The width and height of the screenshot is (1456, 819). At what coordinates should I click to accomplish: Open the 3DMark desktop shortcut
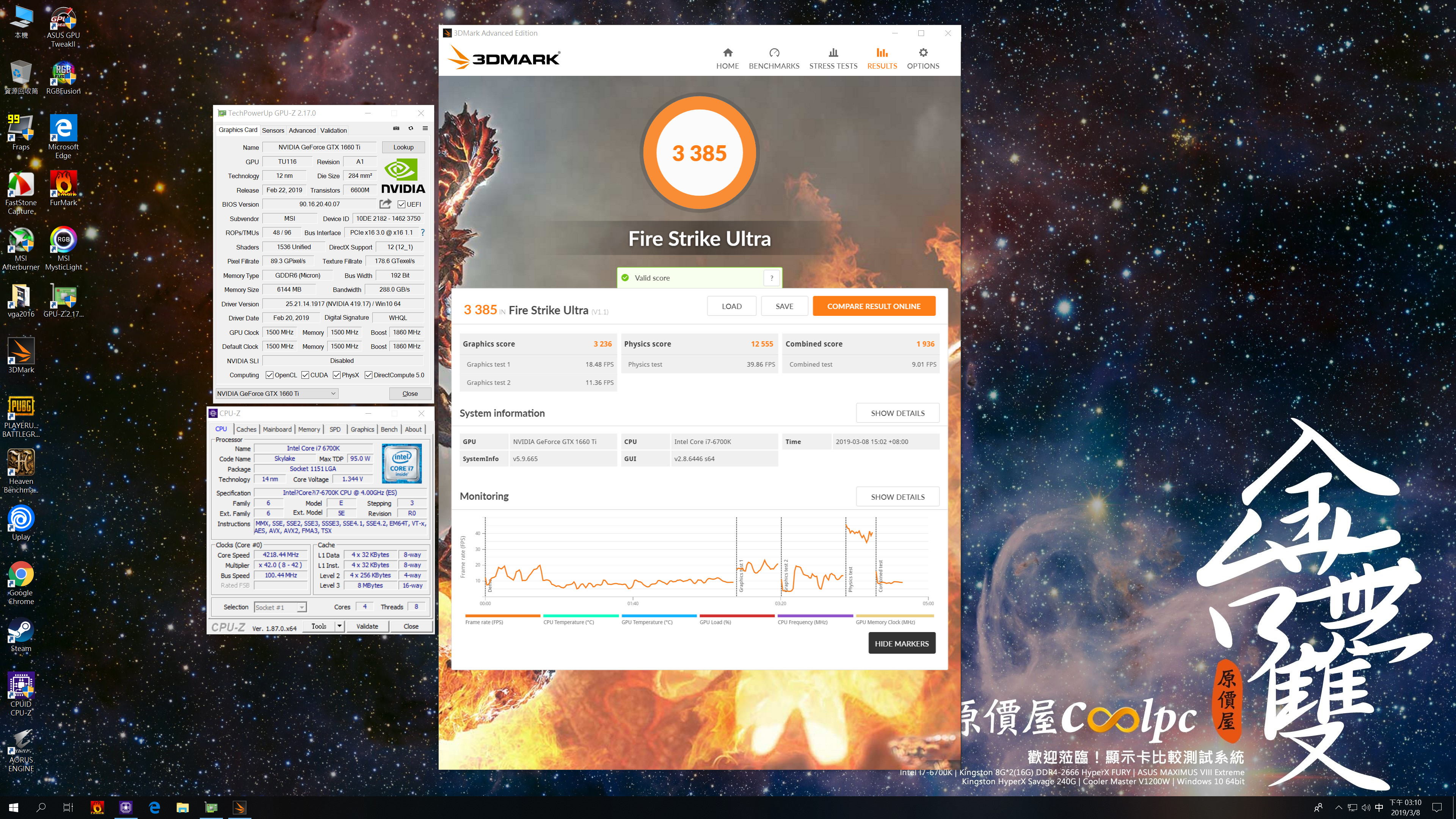pos(21,356)
